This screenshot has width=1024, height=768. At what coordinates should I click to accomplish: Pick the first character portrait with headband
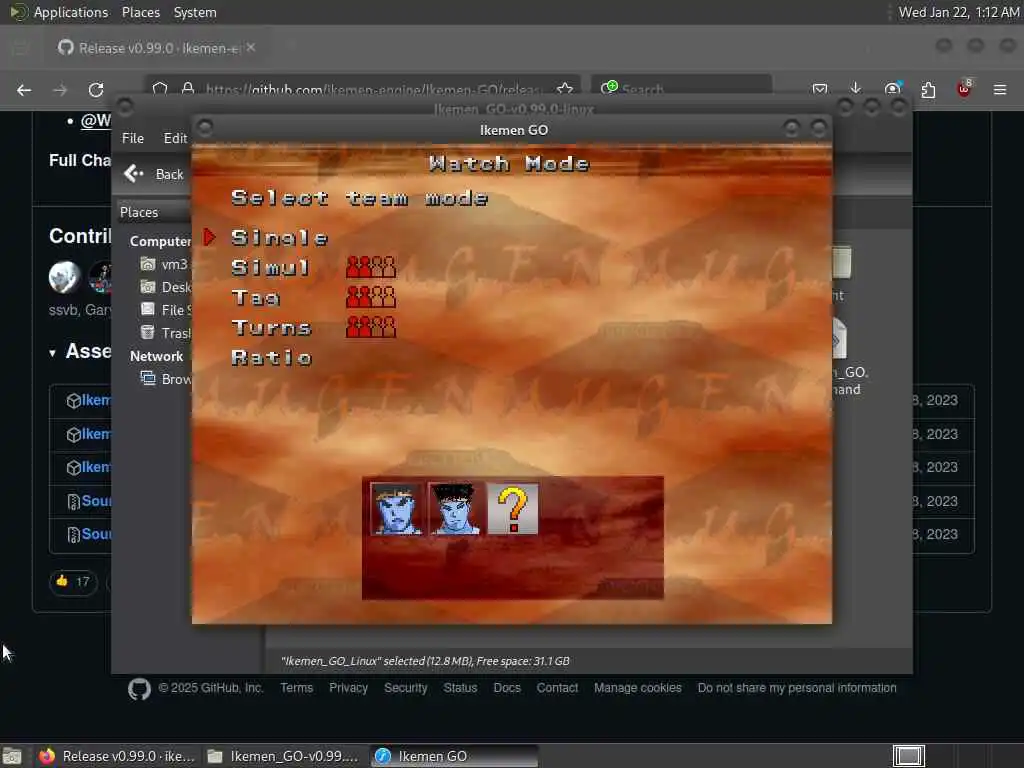(x=396, y=509)
